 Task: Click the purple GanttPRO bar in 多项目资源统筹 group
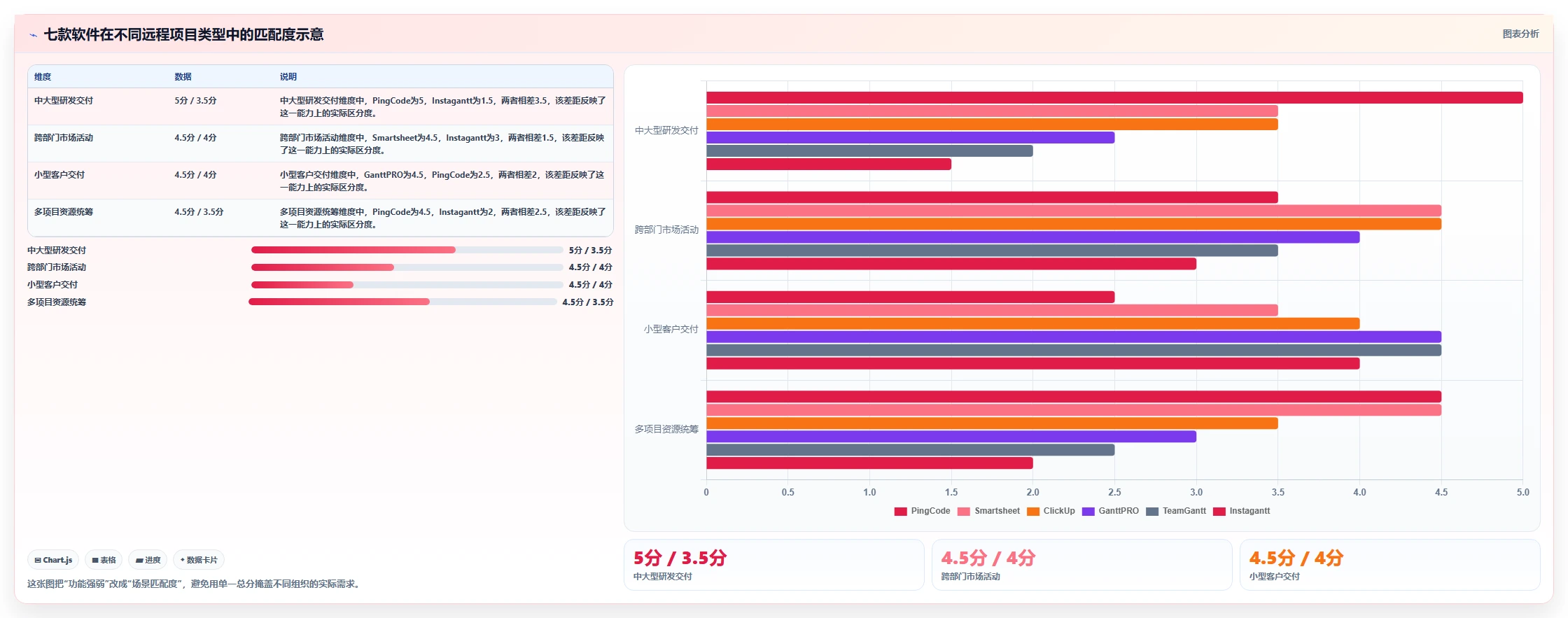pos(951,437)
